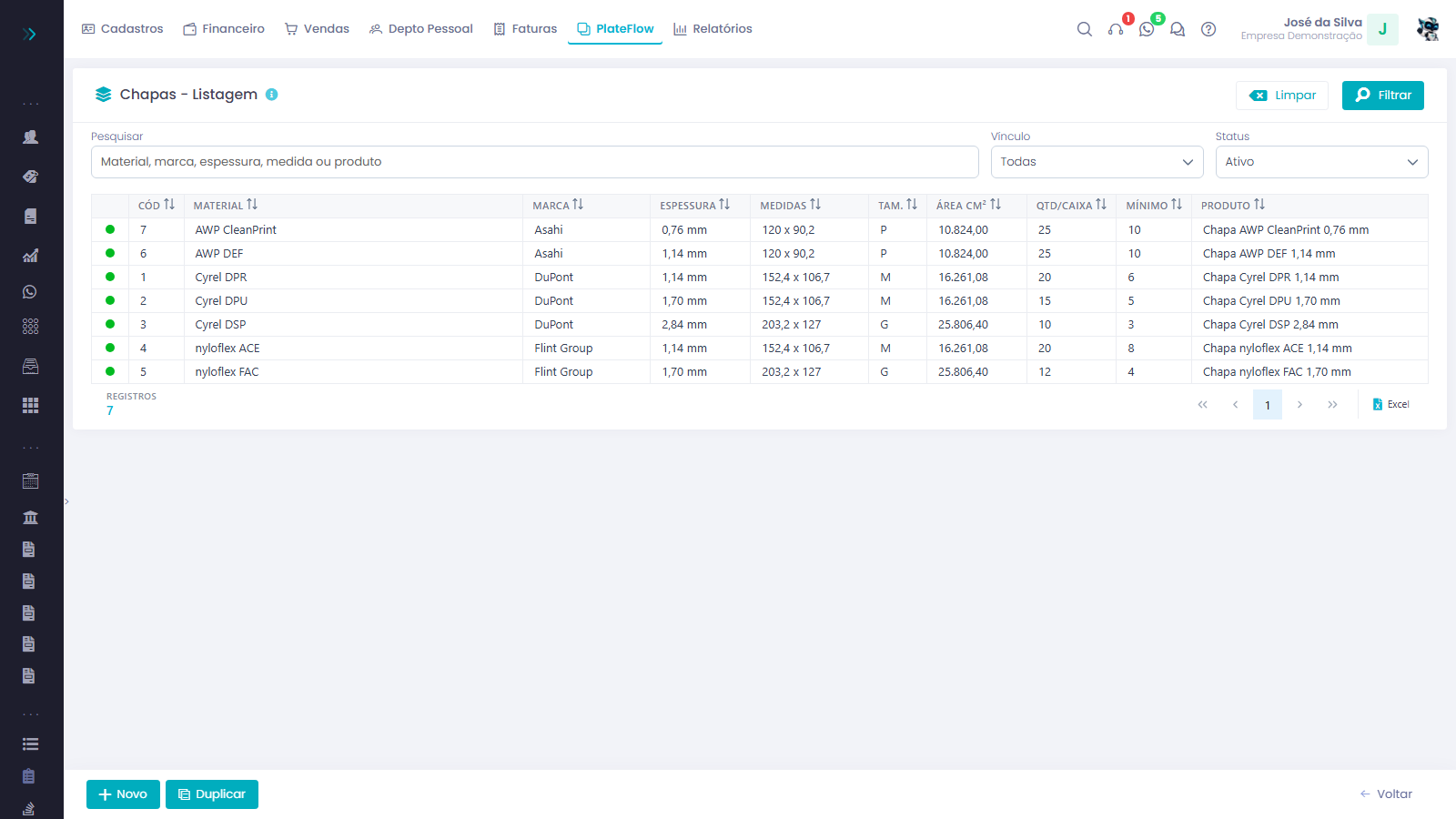
Task: Open the Cadastros menu
Action: click(123, 29)
